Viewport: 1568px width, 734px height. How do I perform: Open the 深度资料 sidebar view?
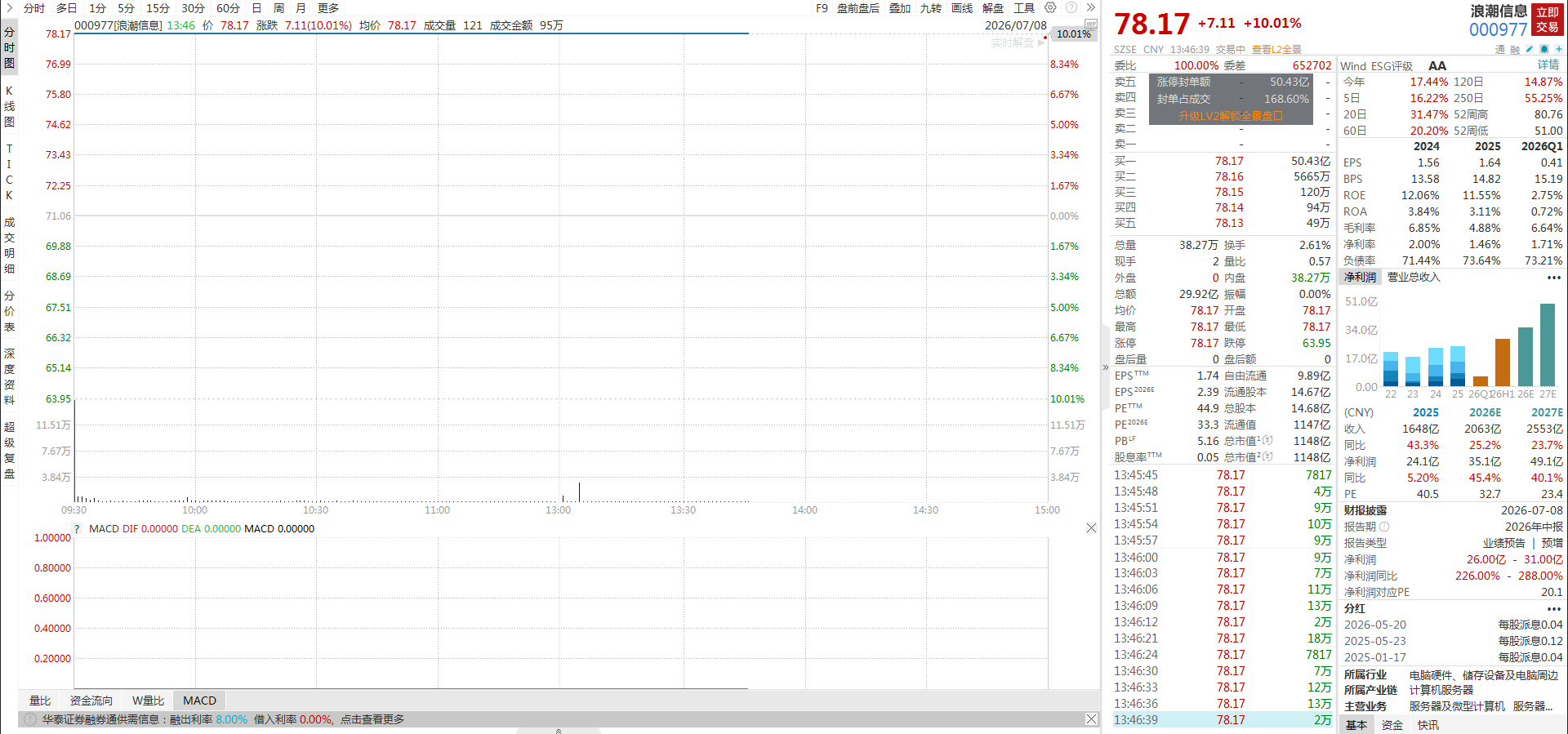(9, 376)
